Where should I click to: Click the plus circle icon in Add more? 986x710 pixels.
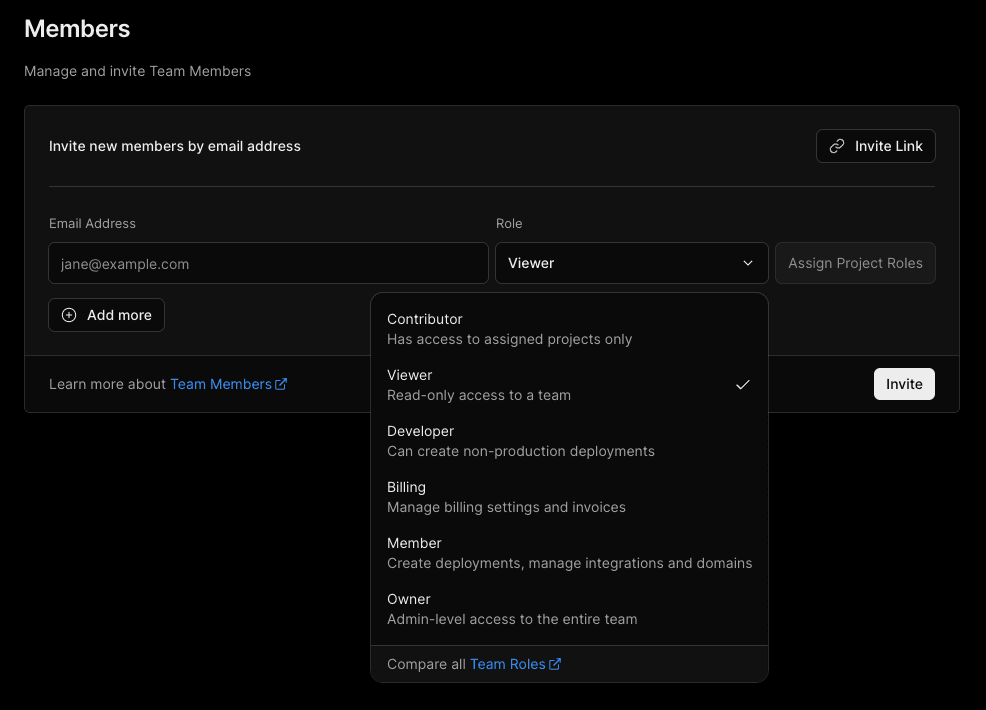[x=69, y=315]
